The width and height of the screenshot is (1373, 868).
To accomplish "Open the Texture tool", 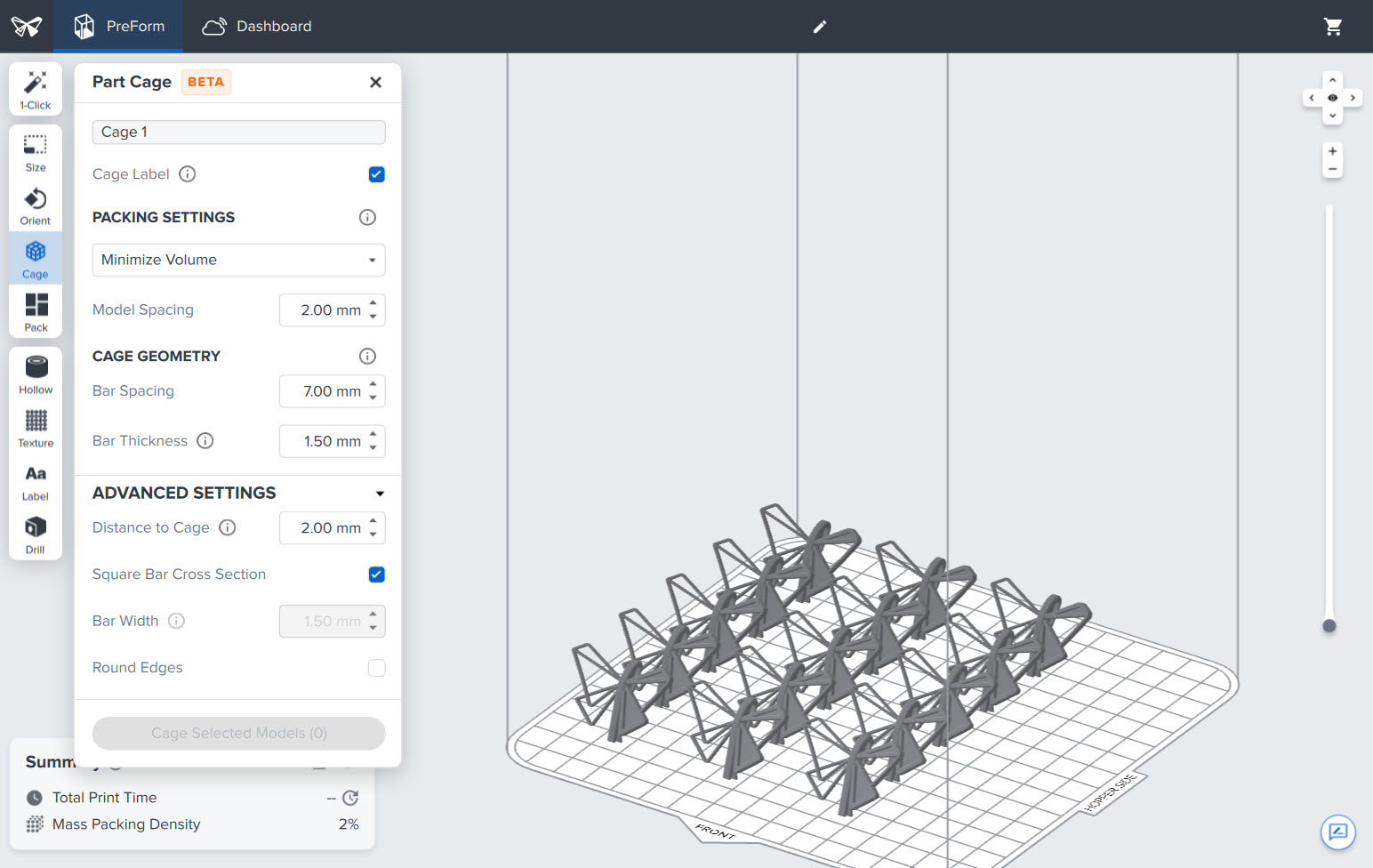I will tap(35, 426).
